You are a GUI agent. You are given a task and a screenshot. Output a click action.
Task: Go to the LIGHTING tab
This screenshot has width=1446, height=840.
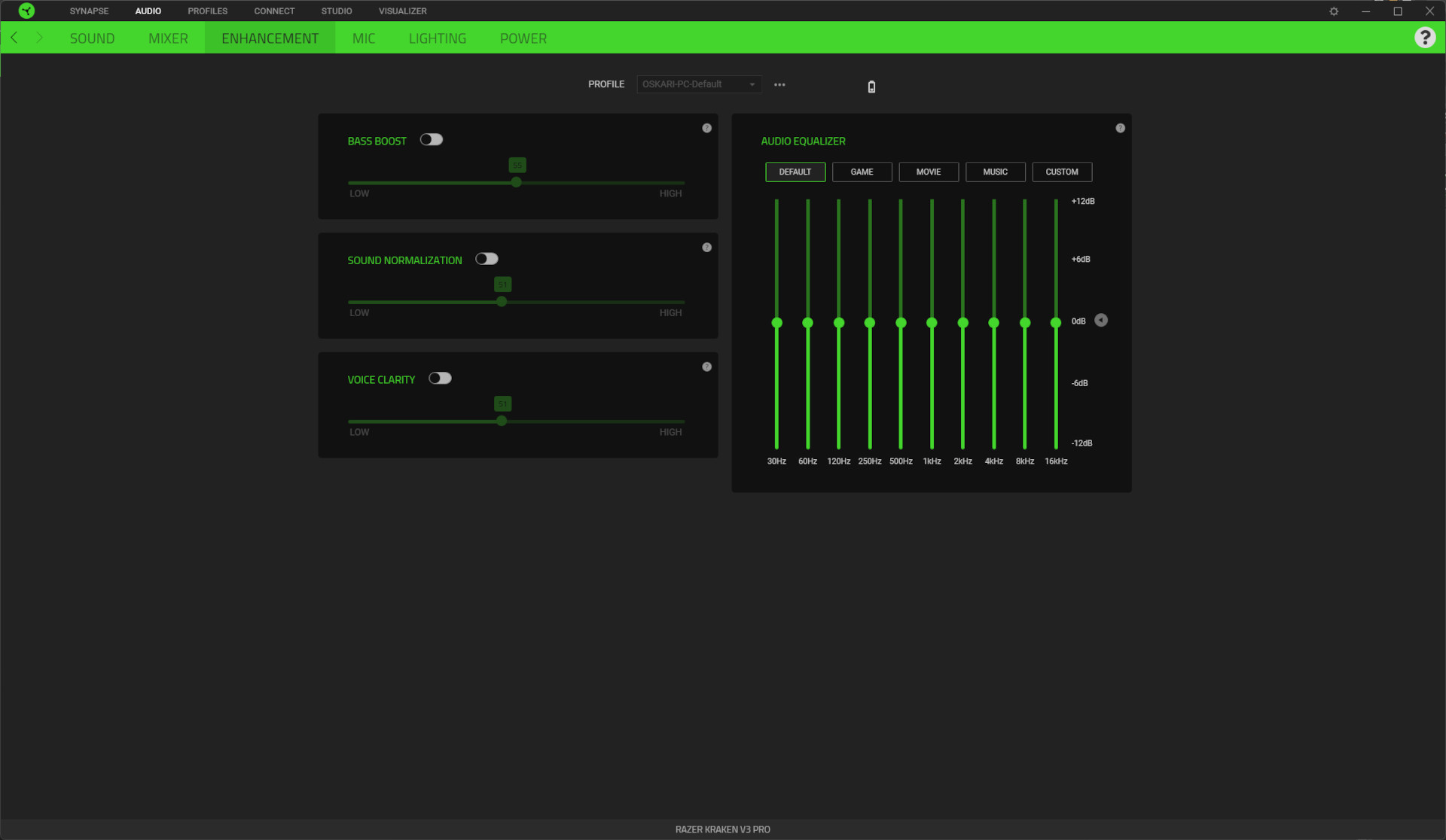(x=437, y=38)
